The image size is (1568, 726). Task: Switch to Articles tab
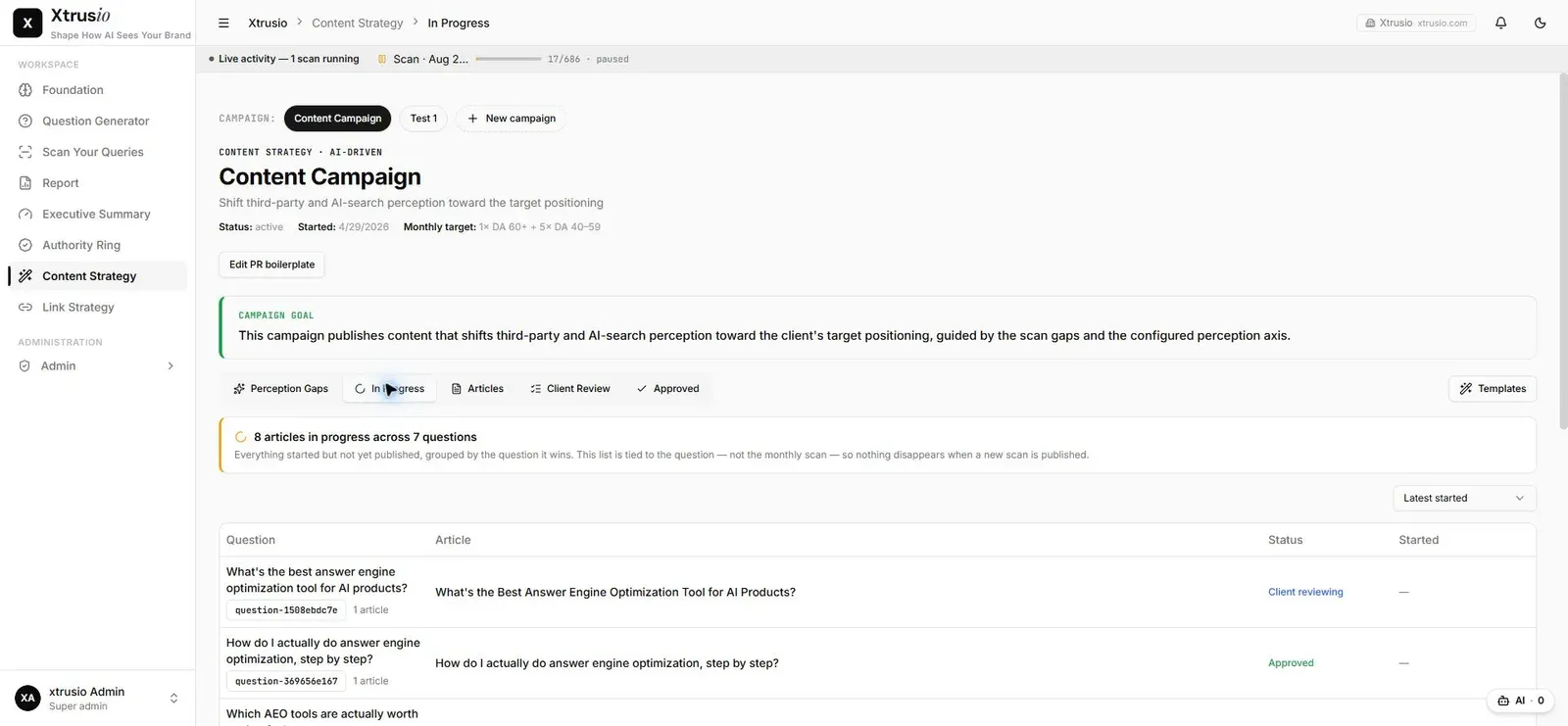click(x=477, y=389)
